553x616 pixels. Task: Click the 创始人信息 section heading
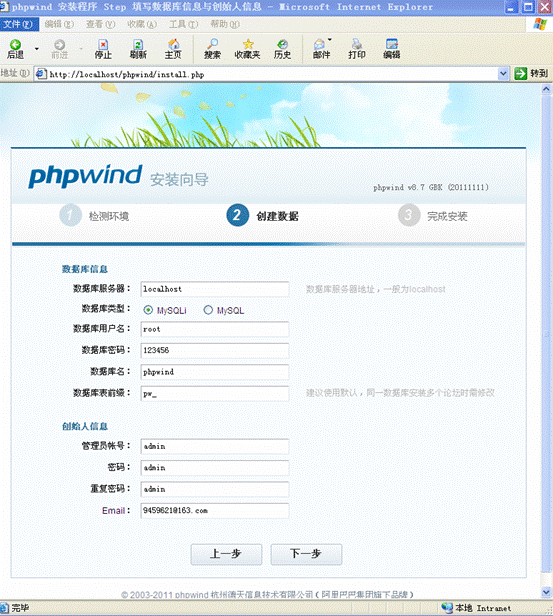point(85,426)
